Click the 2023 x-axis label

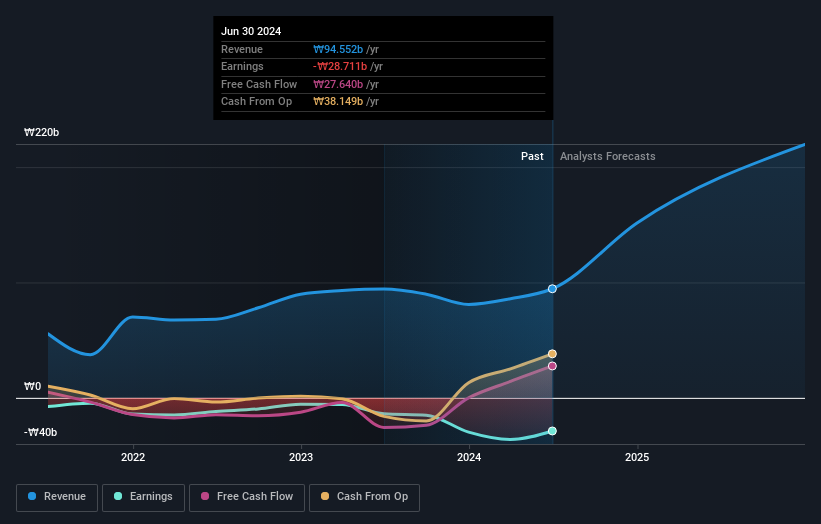pos(301,457)
